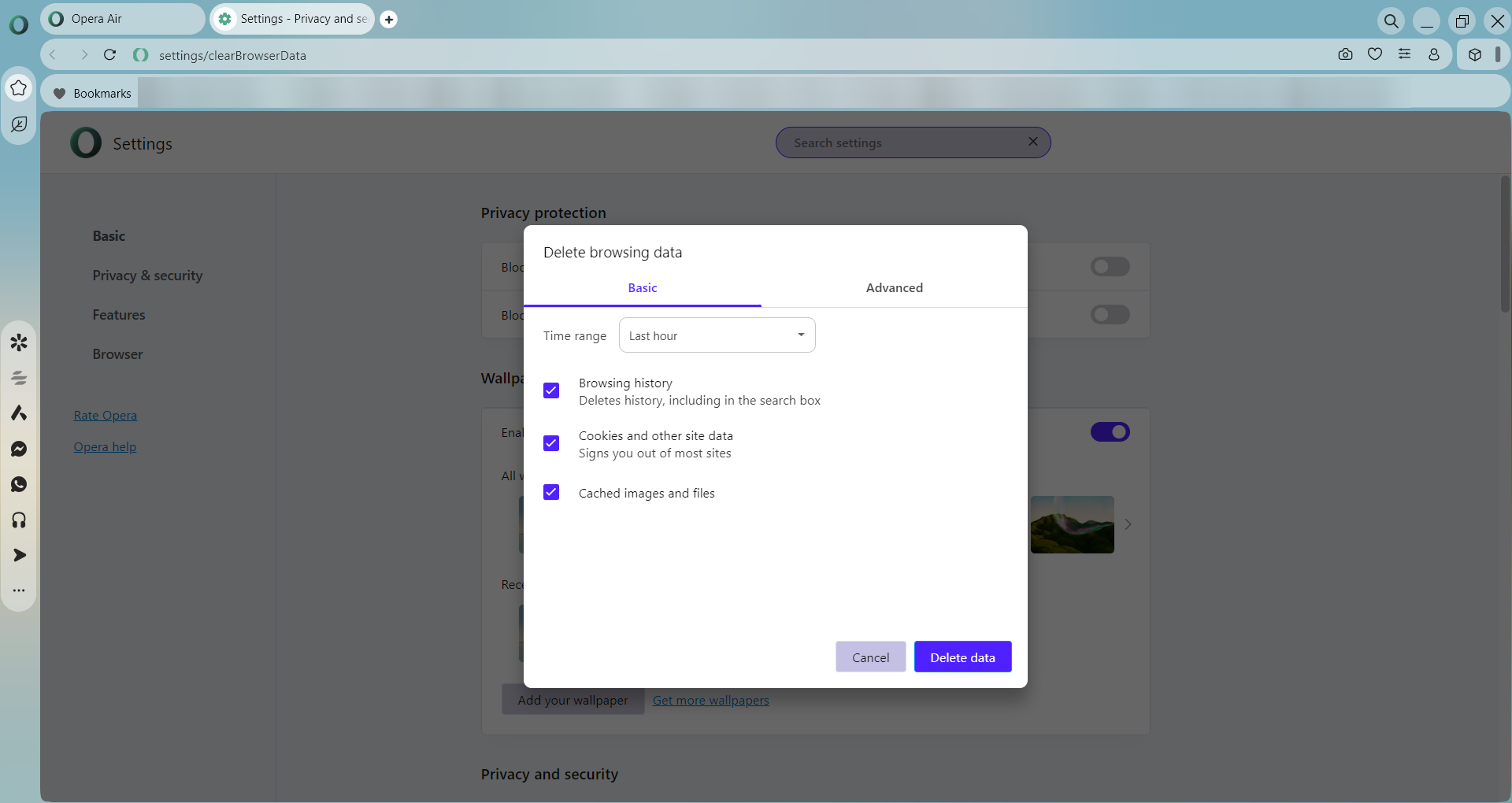Open the profile account icon
This screenshot has height=803, width=1512.
1434,54
